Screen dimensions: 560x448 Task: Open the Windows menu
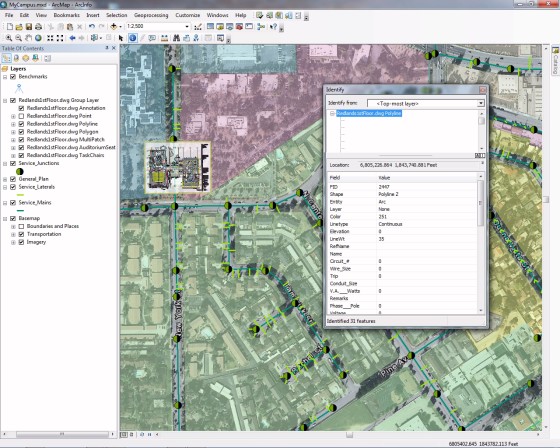217,15
